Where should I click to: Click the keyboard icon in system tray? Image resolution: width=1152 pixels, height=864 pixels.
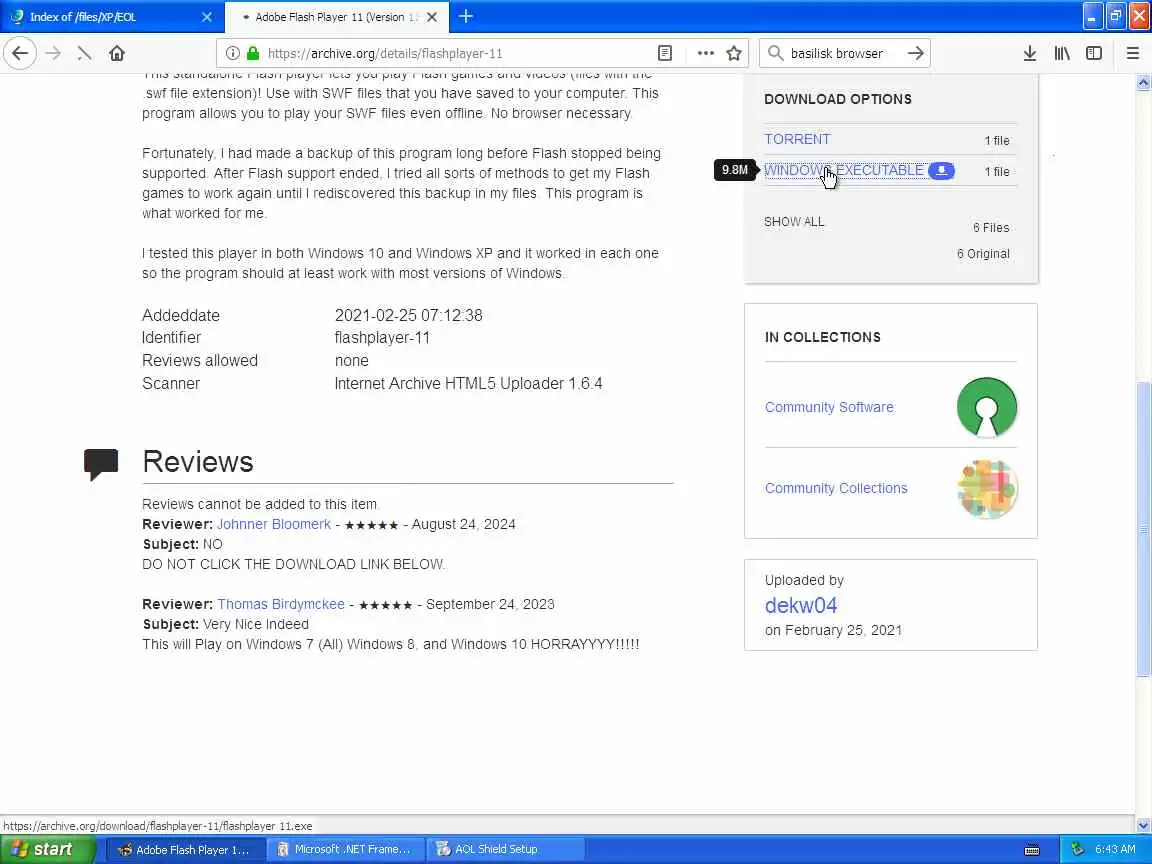1032,850
